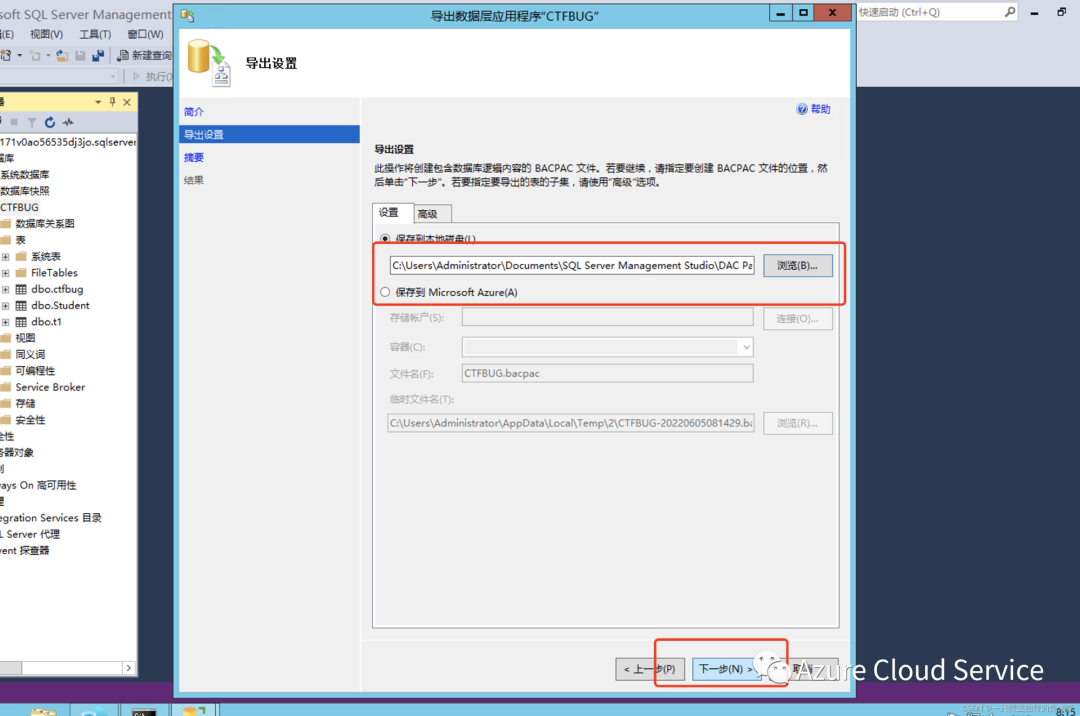Close the Object Explorer panel with X
Viewport: 1080px width, 716px height.
[x=127, y=102]
